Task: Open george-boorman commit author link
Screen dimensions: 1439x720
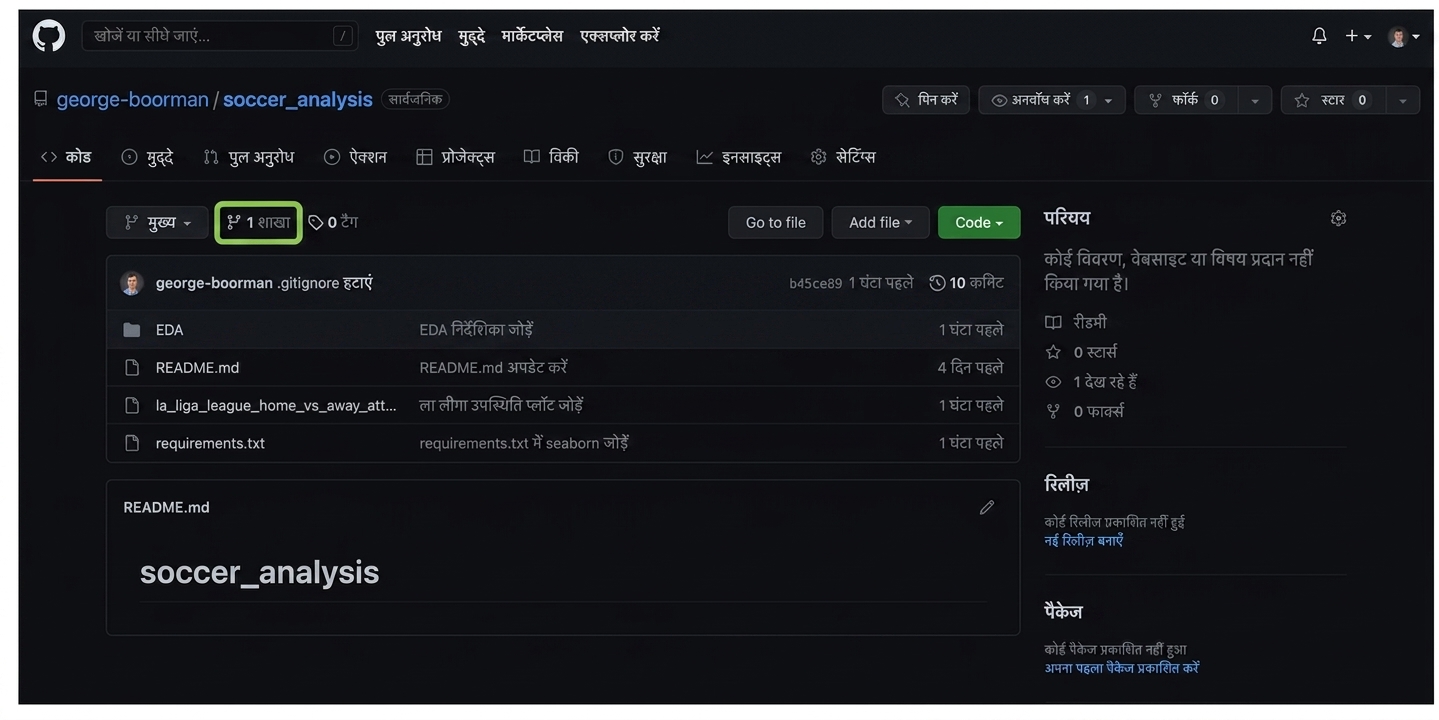Action: pos(214,283)
